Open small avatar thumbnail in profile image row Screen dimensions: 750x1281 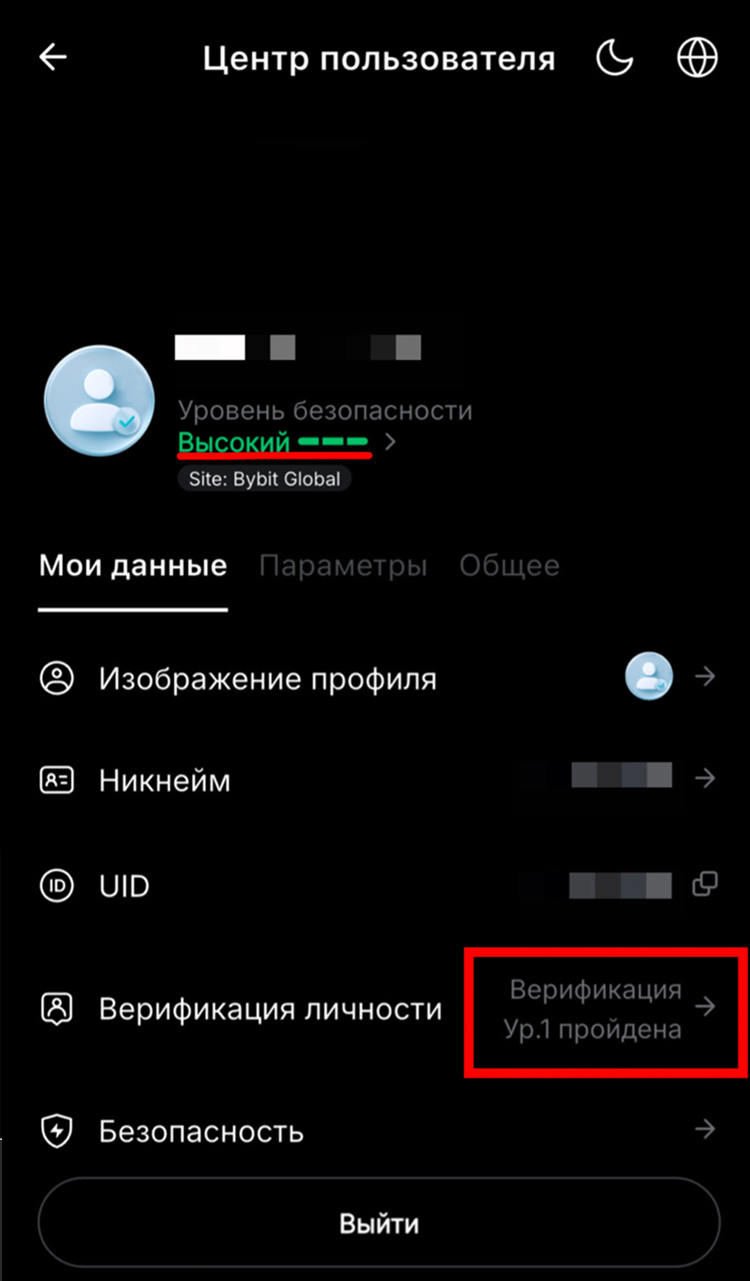[649, 677]
